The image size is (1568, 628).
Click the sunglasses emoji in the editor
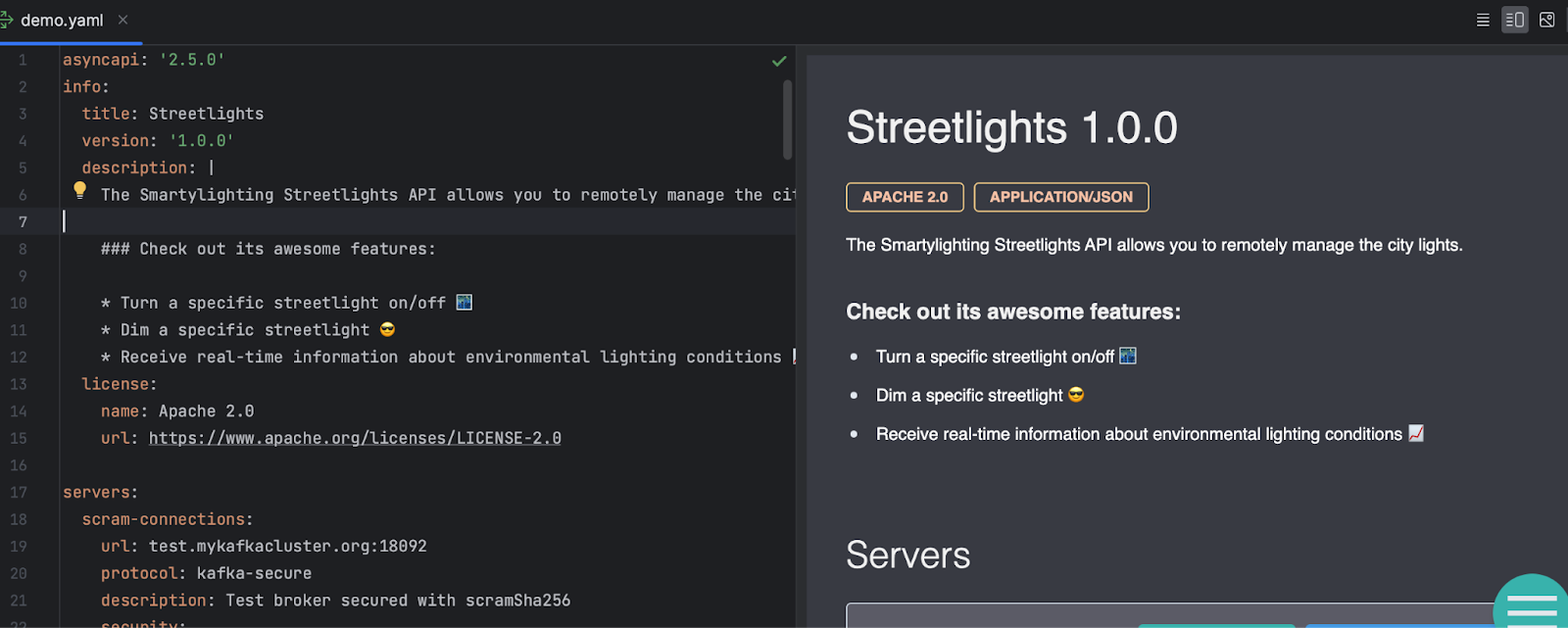(x=387, y=330)
